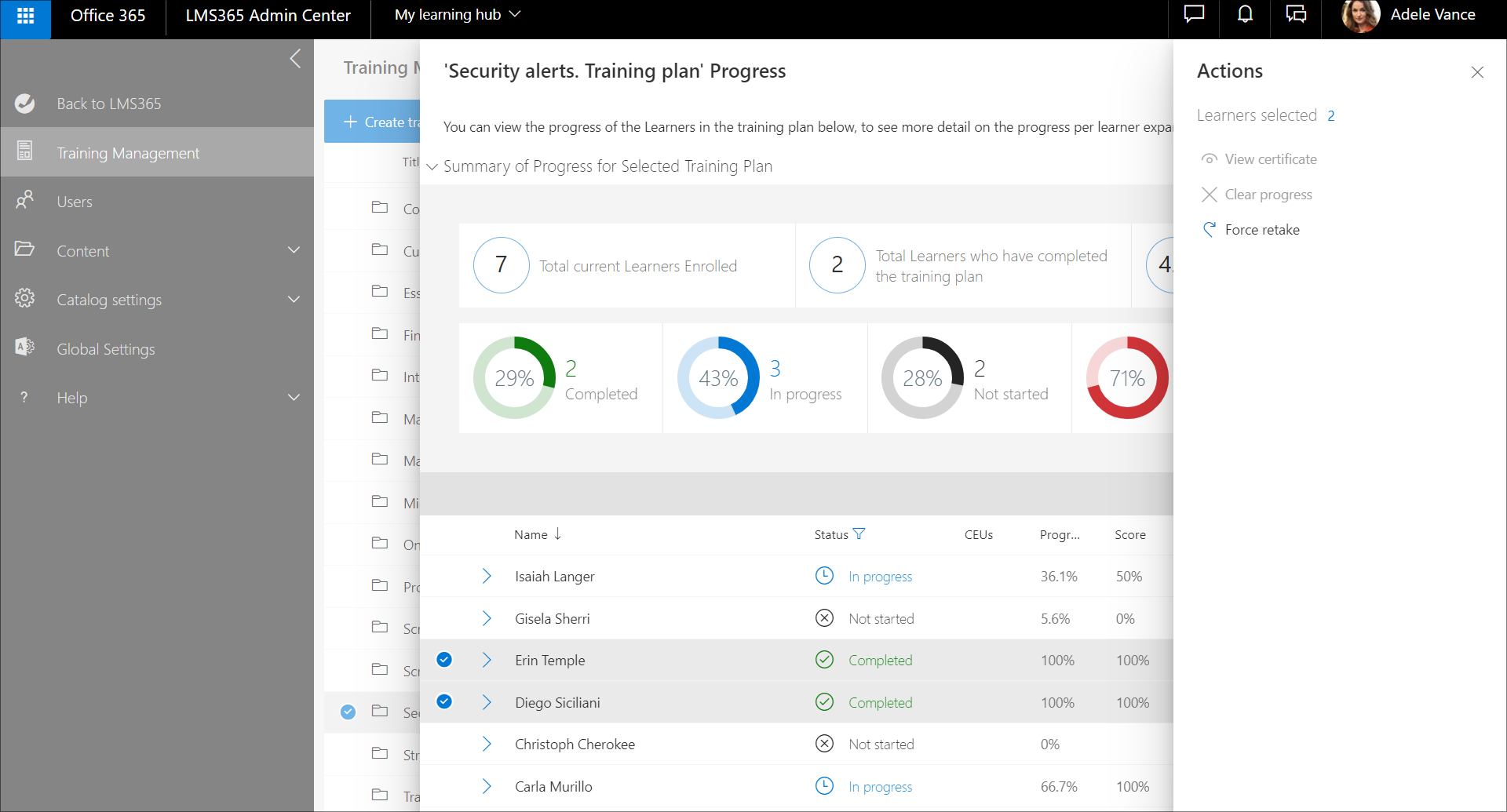Expand Isaiah Langer's progress details
This screenshot has height=812, width=1507.
pyautogui.click(x=487, y=577)
